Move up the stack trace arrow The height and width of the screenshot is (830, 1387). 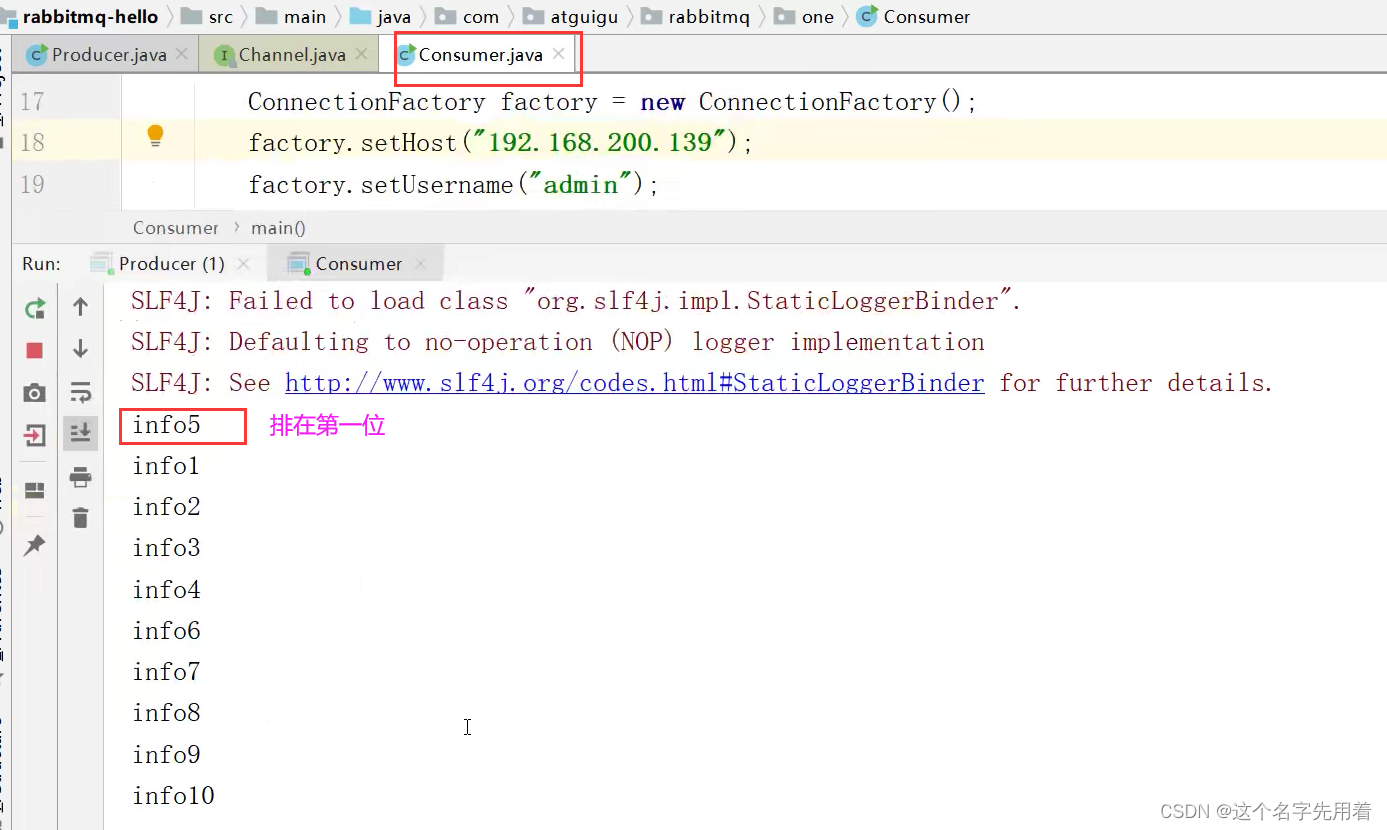[81, 307]
